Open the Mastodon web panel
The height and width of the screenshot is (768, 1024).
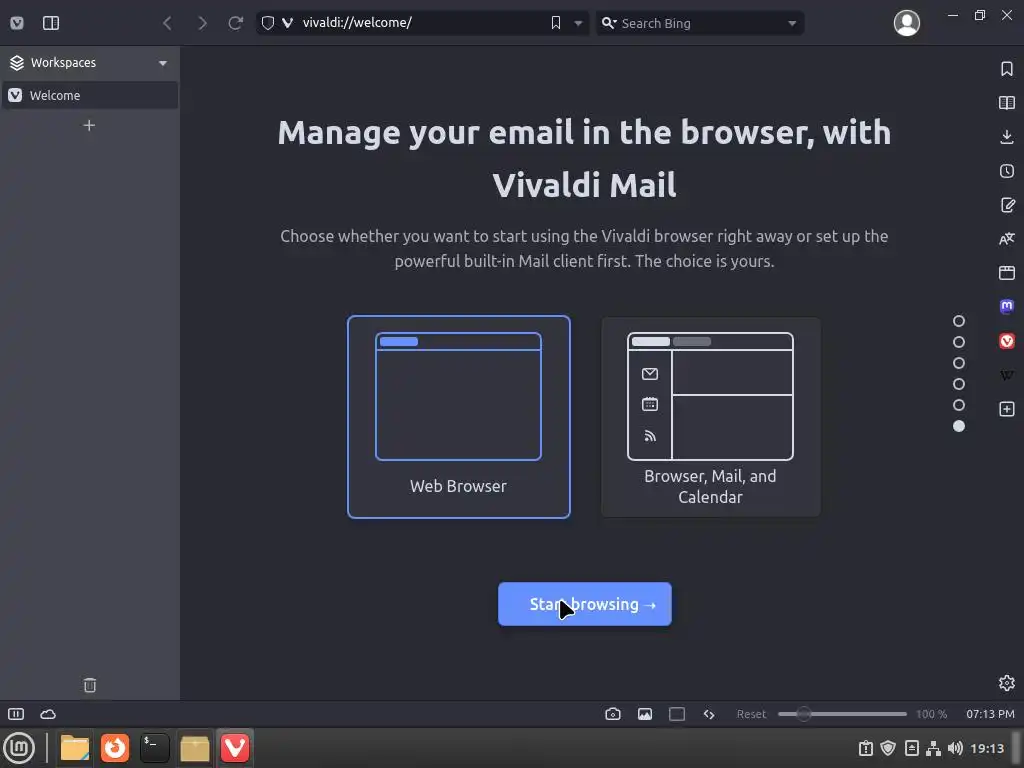(x=1006, y=306)
